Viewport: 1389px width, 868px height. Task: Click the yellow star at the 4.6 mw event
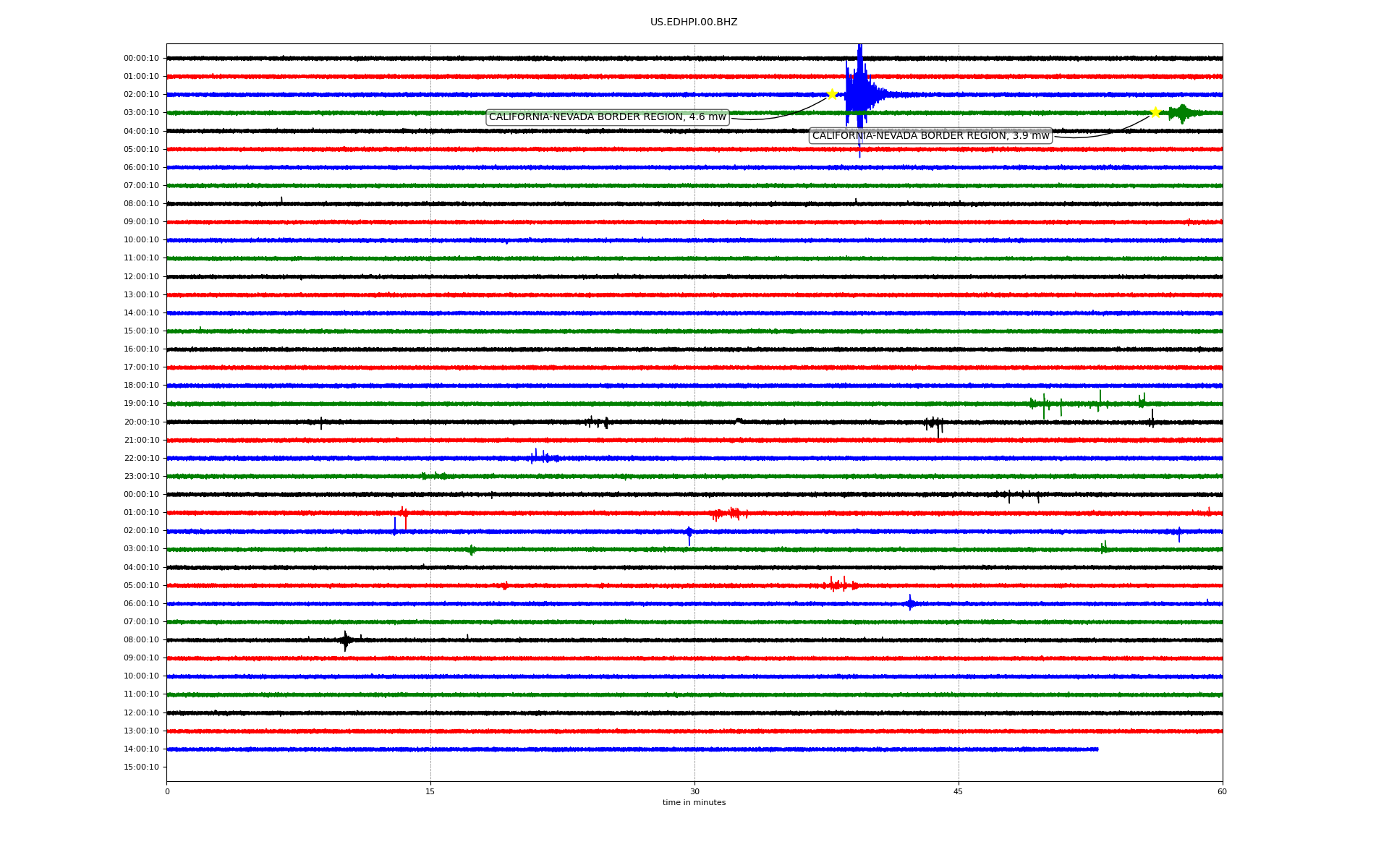tap(832, 94)
